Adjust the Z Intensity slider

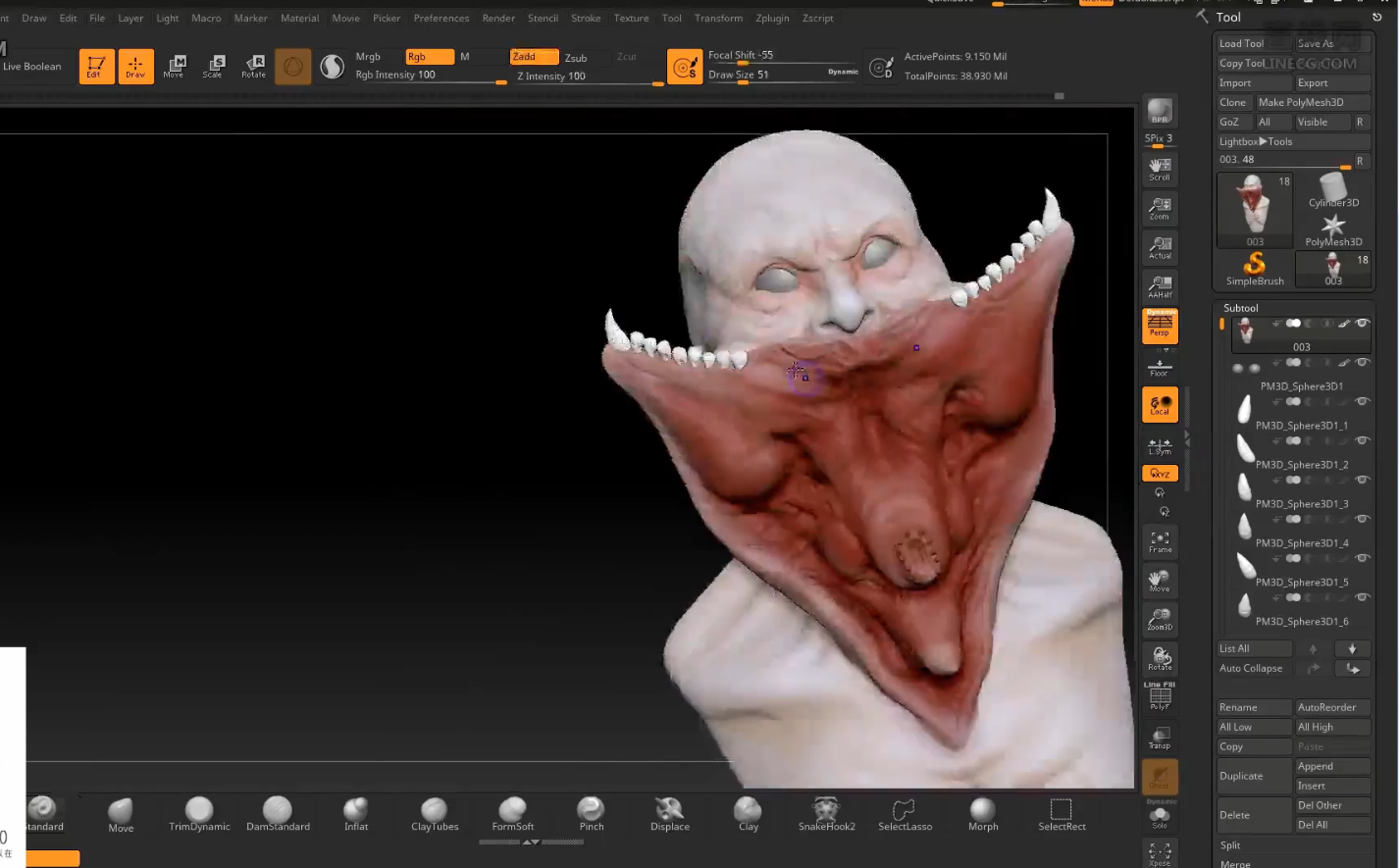tap(588, 77)
